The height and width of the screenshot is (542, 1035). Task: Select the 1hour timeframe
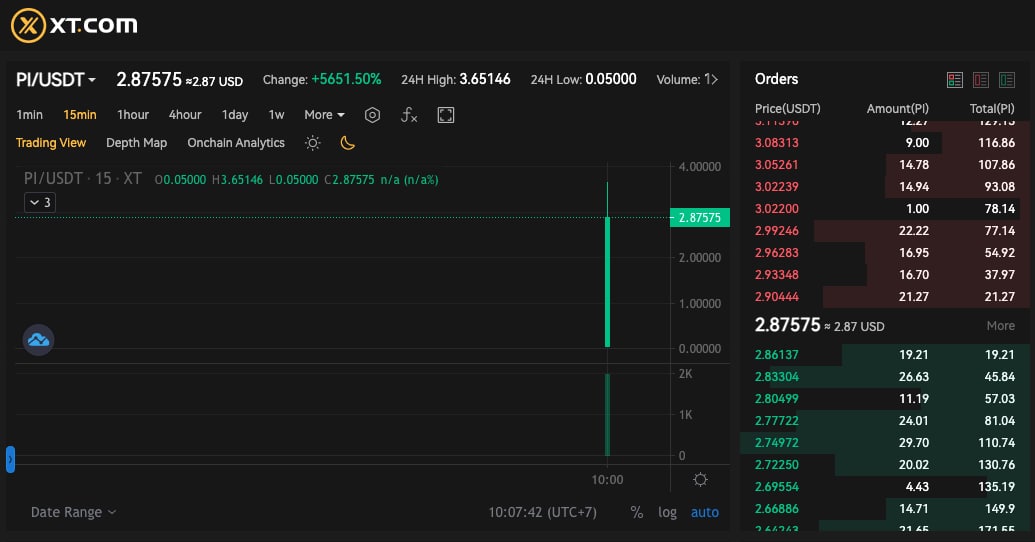click(x=133, y=115)
